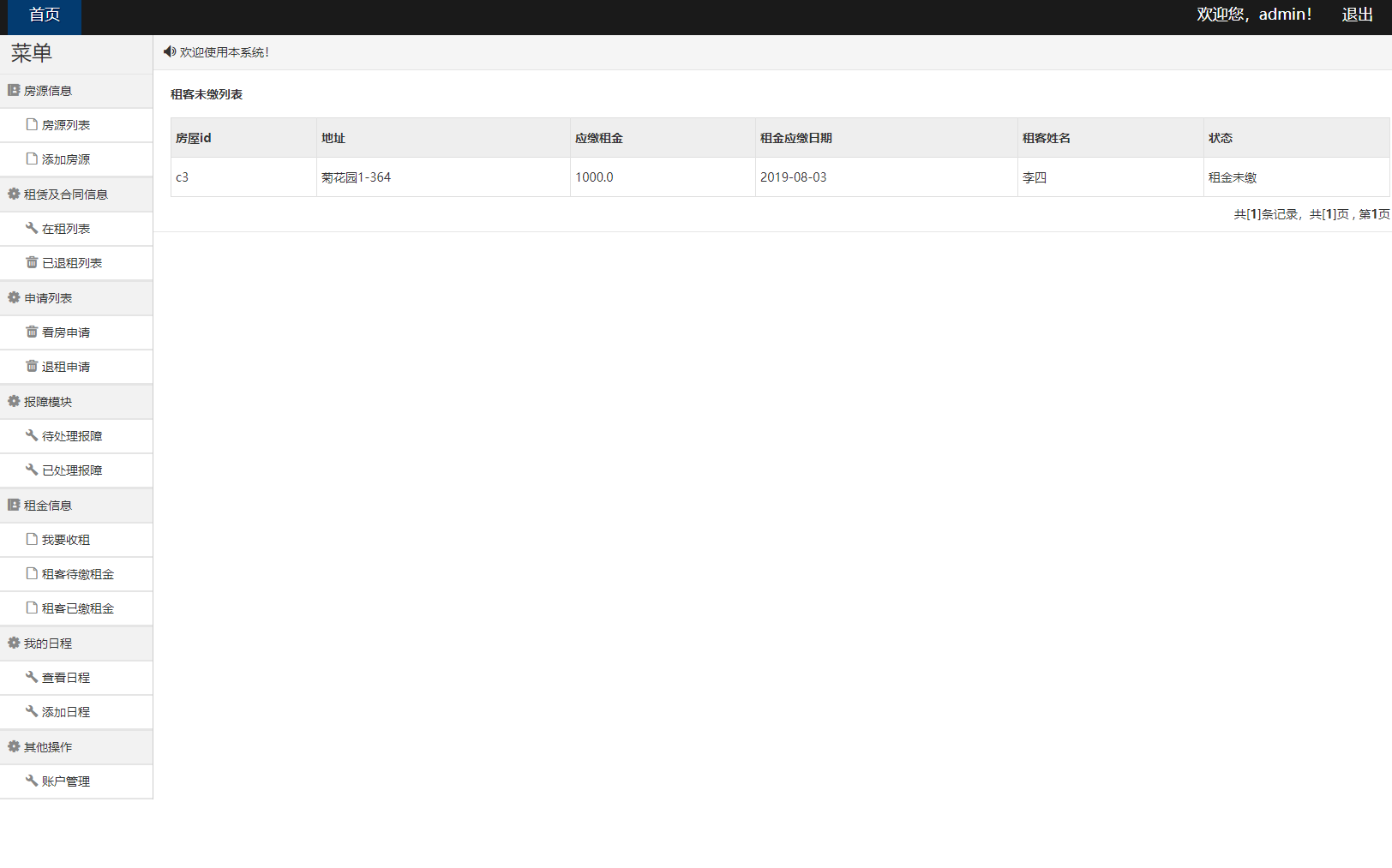Click the 房屋id column header
Screen dimensions: 1392x868
pyautogui.click(x=243, y=138)
